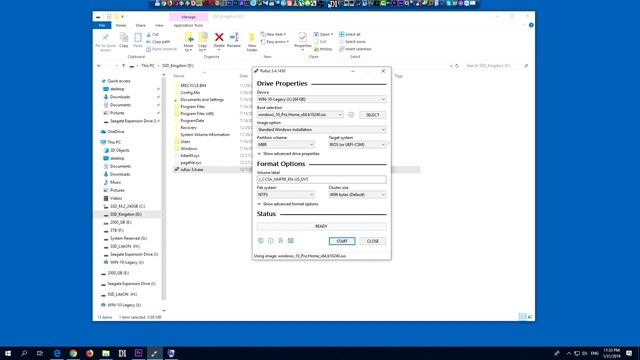Select Quick access in navigation pane
Image resolution: width=640 pixels, height=360 pixels.
[x=119, y=81]
